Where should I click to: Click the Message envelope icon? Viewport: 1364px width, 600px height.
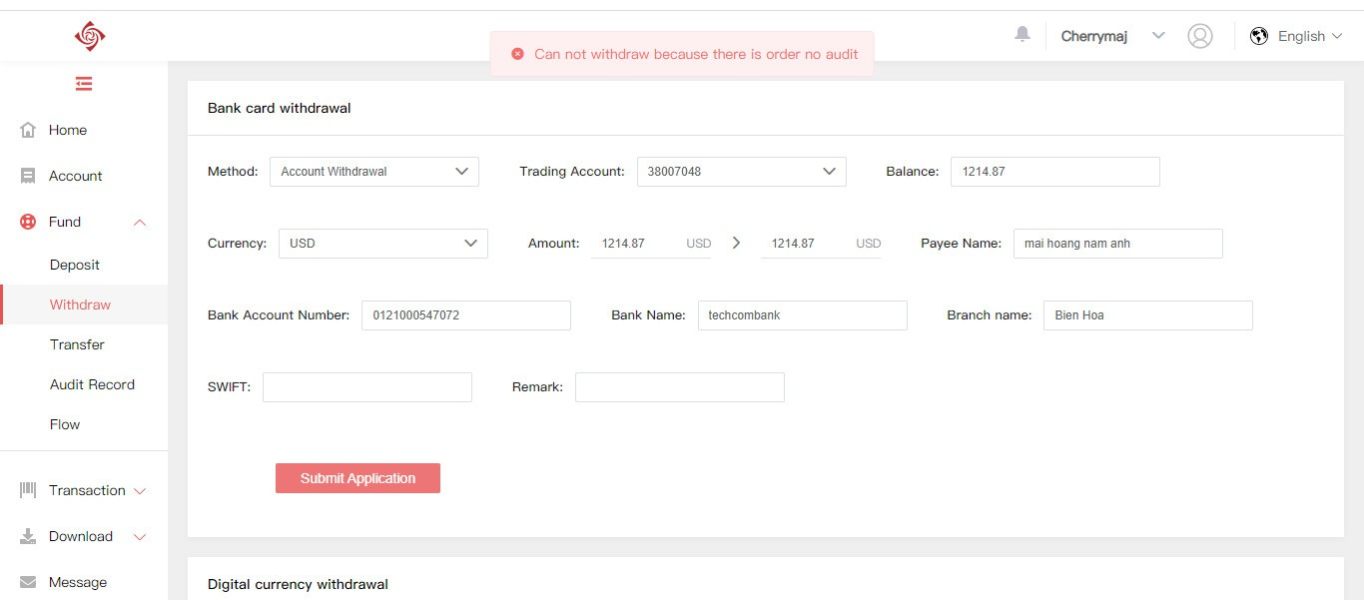pos(28,582)
